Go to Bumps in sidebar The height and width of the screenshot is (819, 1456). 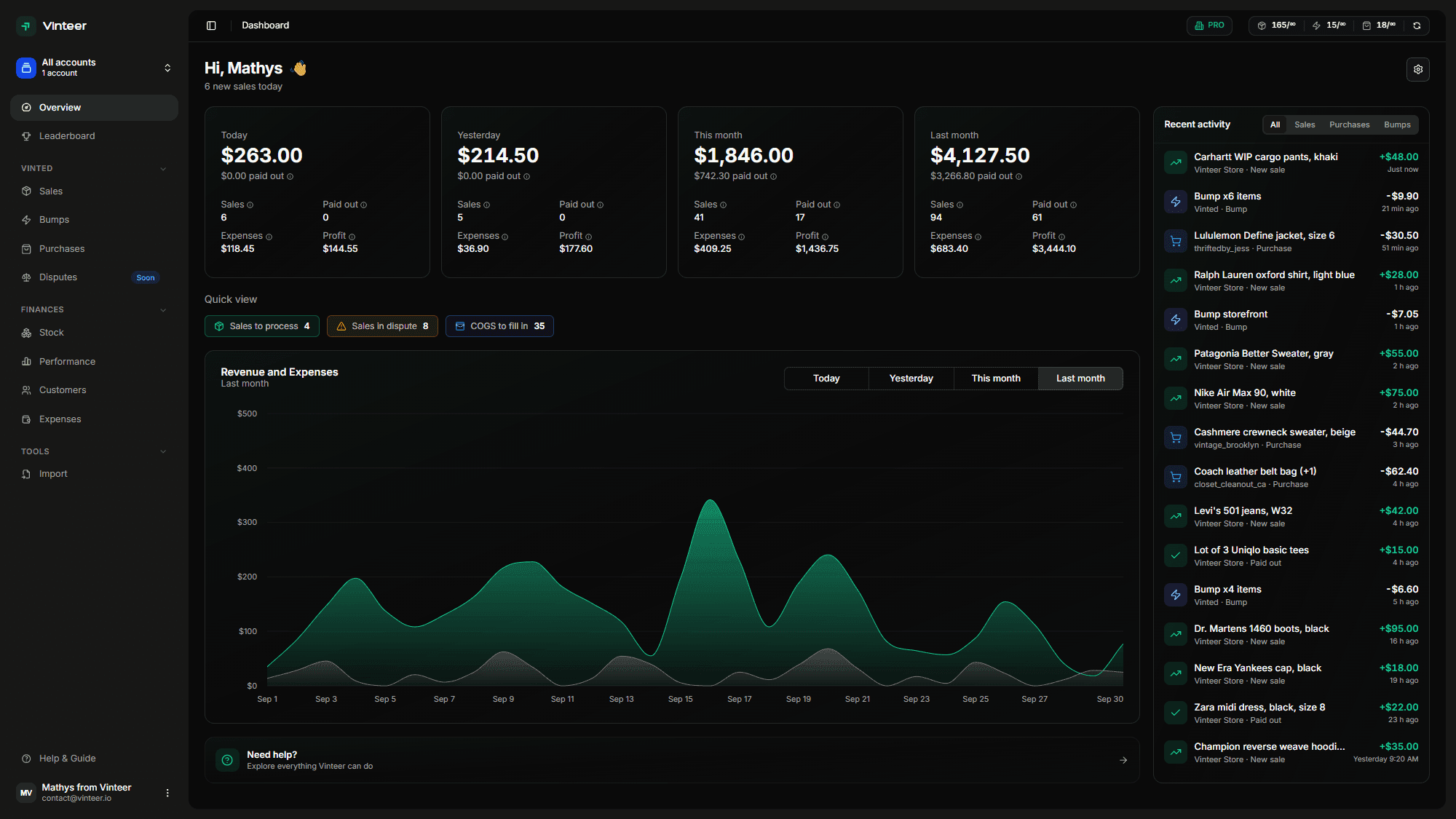coord(94,220)
